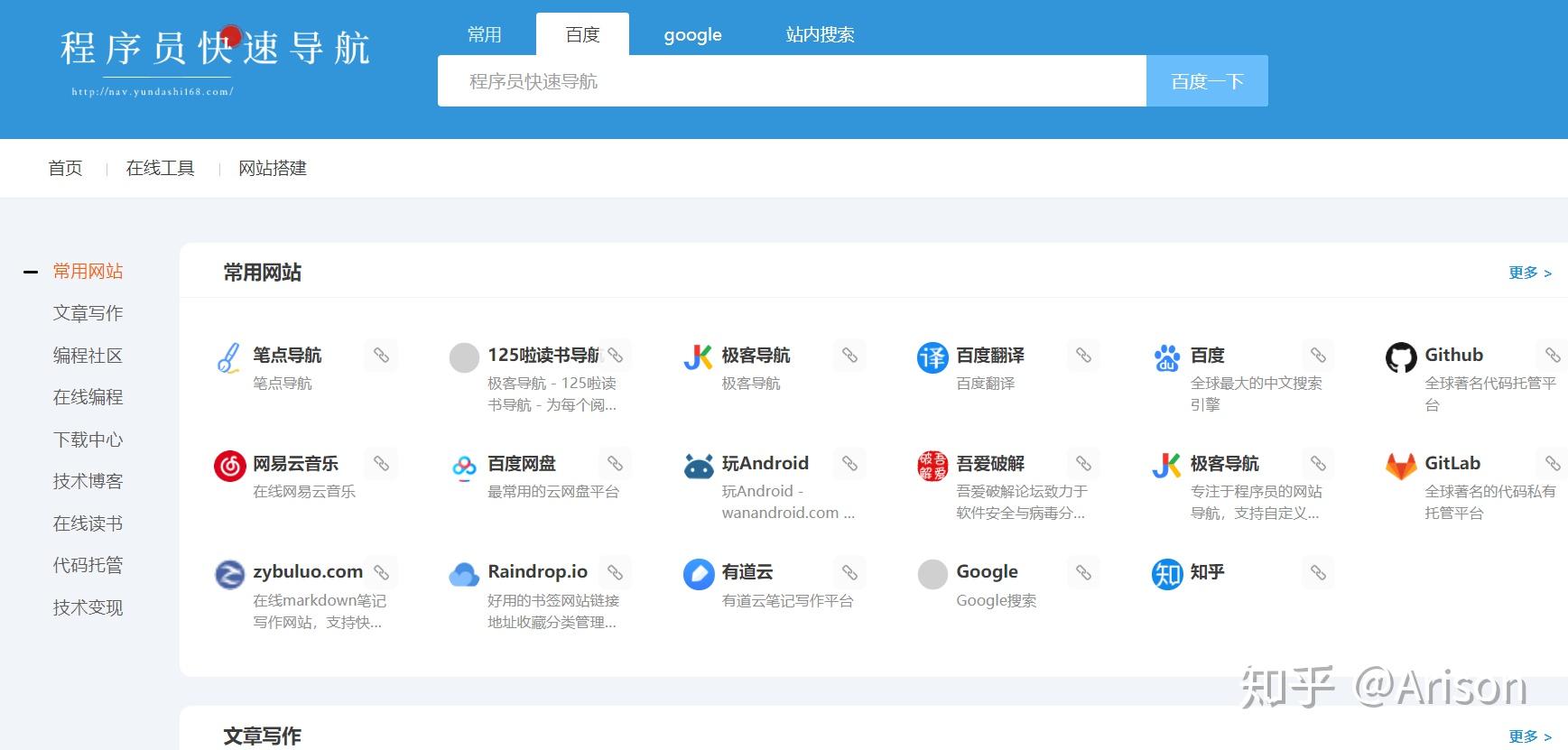Open the 125啦读书导航 card title
Viewport: 1568px width, 750px height.
(x=543, y=355)
